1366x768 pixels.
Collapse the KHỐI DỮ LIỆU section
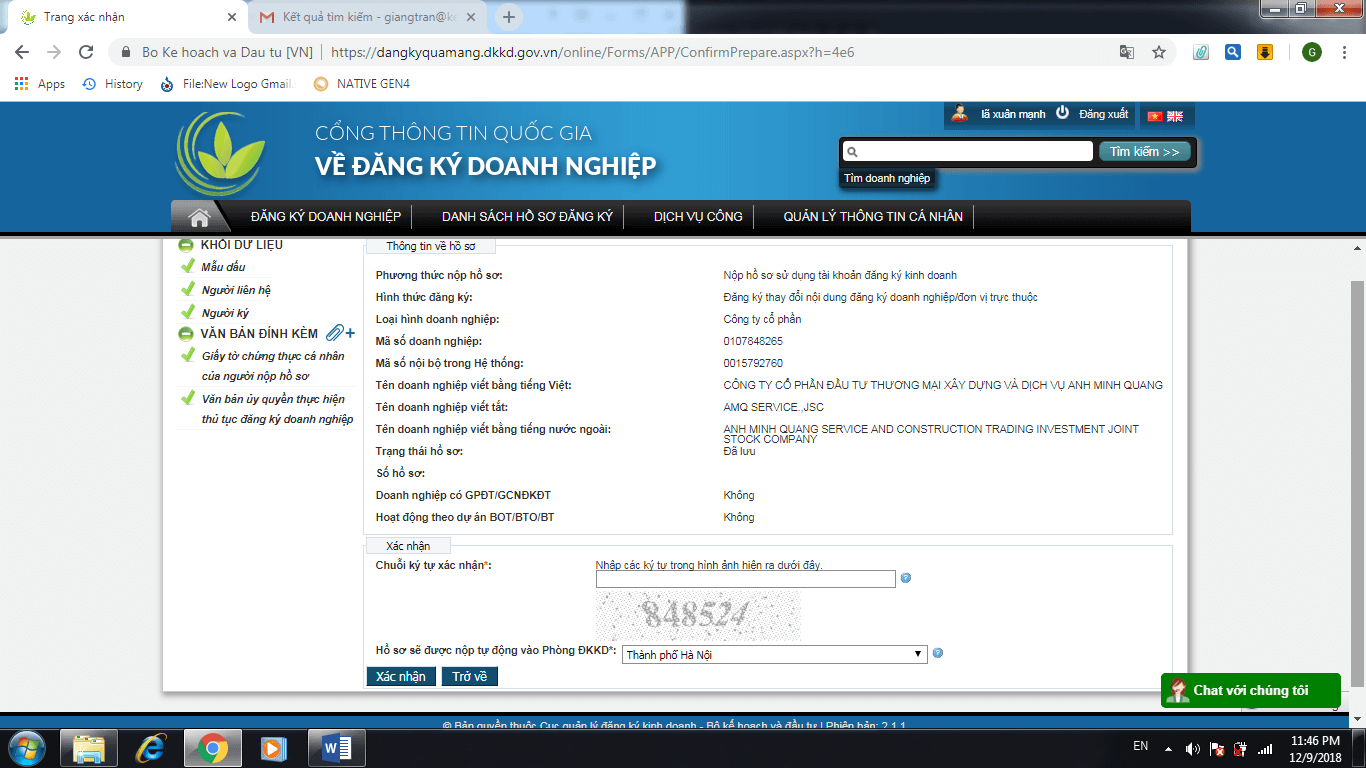186,245
